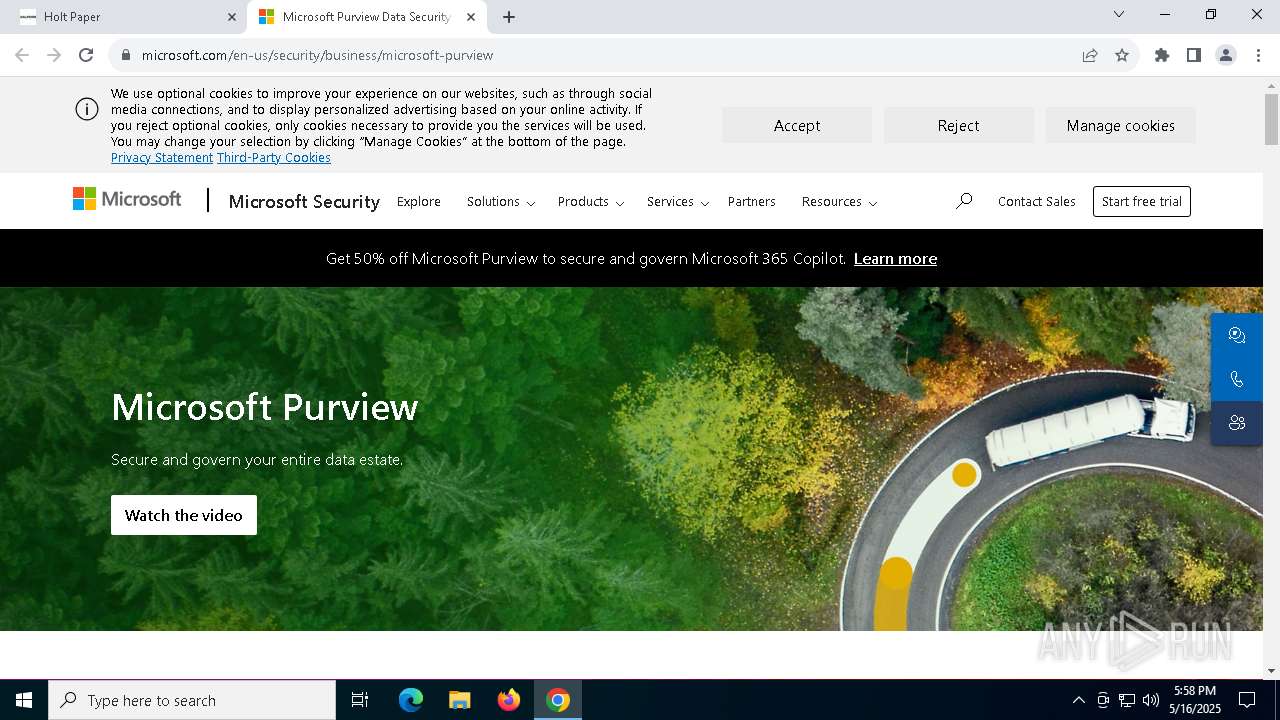
Task: Open the Privacy Statement link
Action: [162, 158]
